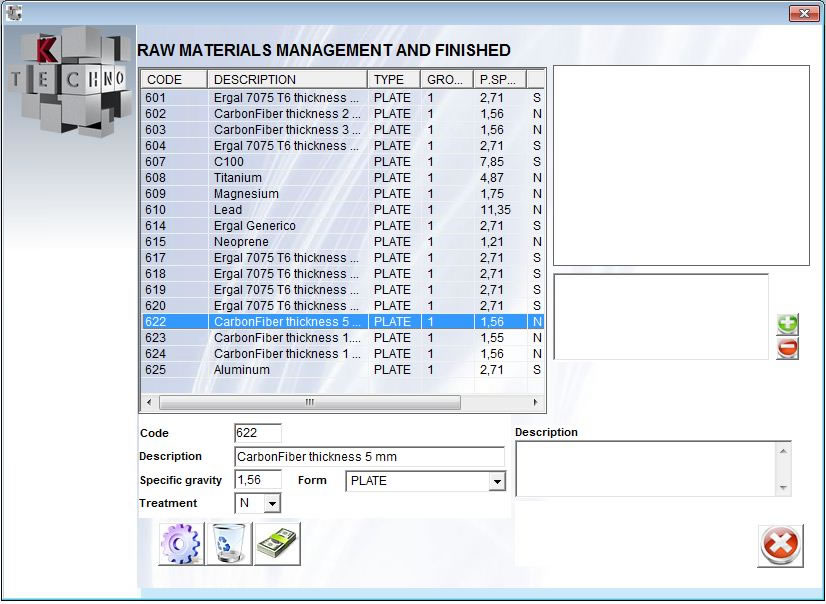
Task: Click Description area scroll up arrow
Action: (x=783, y=451)
